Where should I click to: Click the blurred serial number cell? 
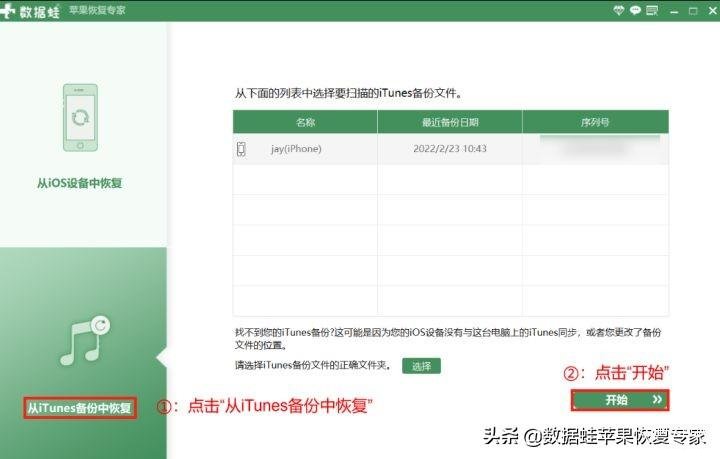596,149
